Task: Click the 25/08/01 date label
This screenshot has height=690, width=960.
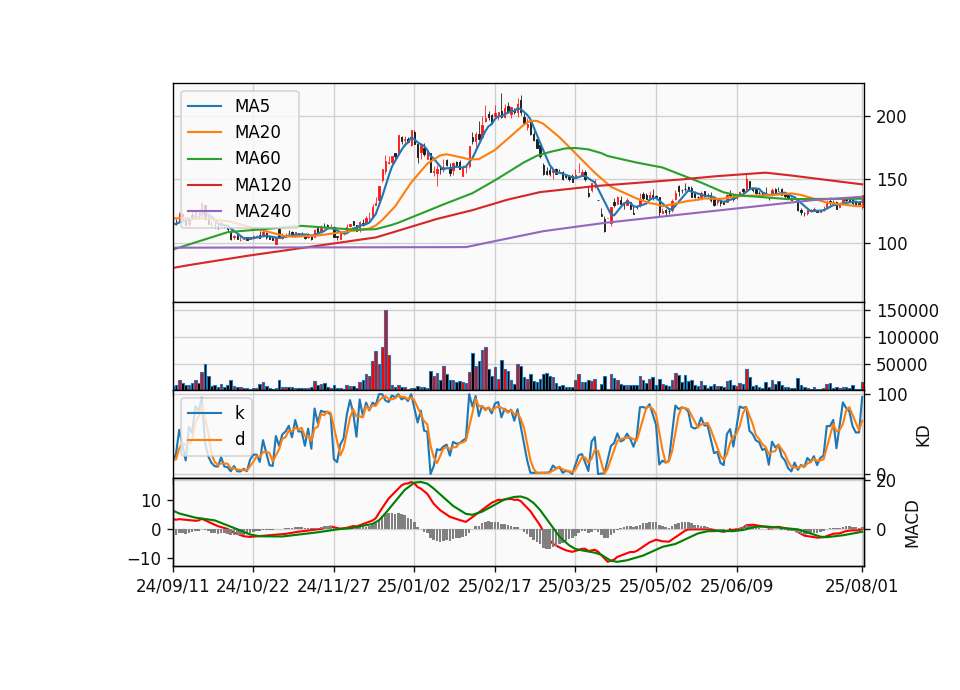Action: (861, 586)
